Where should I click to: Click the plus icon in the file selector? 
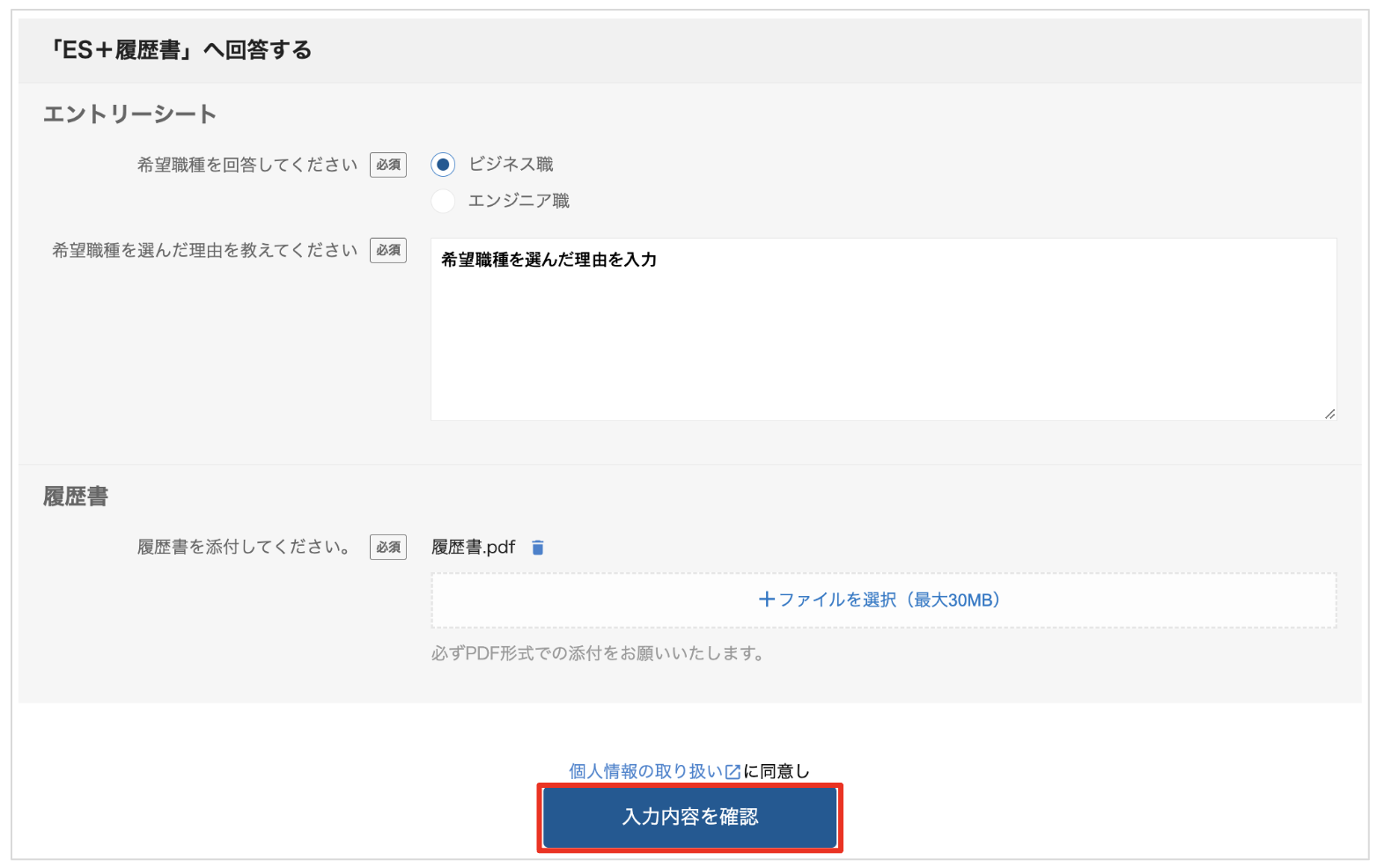pos(767,600)
